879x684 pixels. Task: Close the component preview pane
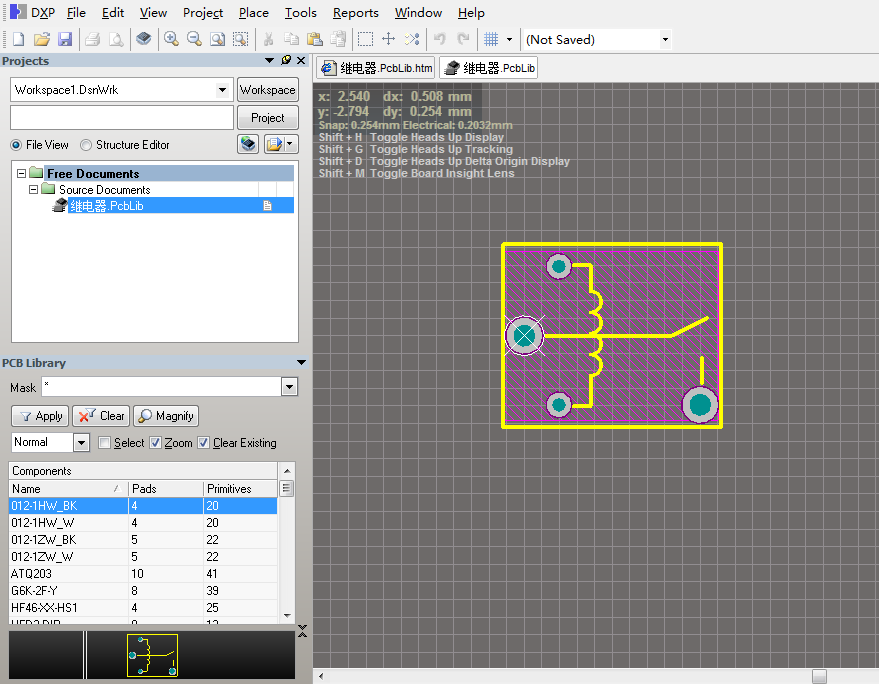click(303, 631)
